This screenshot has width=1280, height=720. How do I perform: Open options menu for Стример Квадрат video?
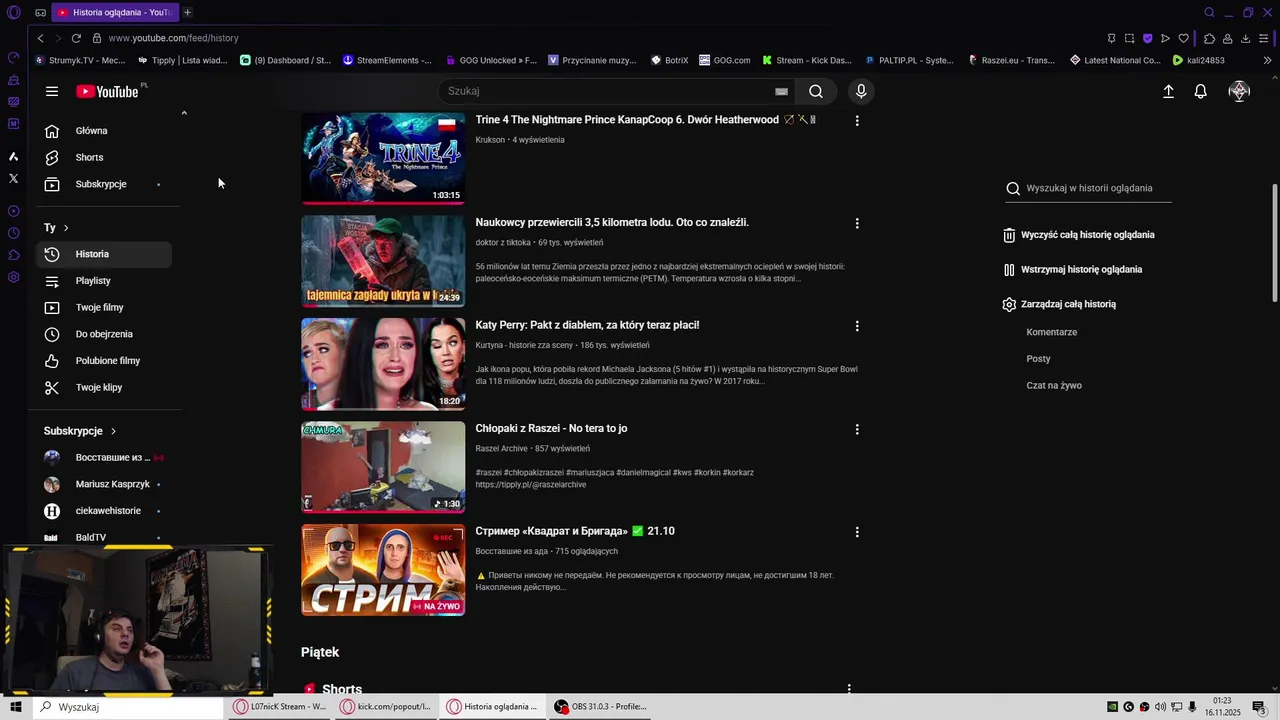856,532
